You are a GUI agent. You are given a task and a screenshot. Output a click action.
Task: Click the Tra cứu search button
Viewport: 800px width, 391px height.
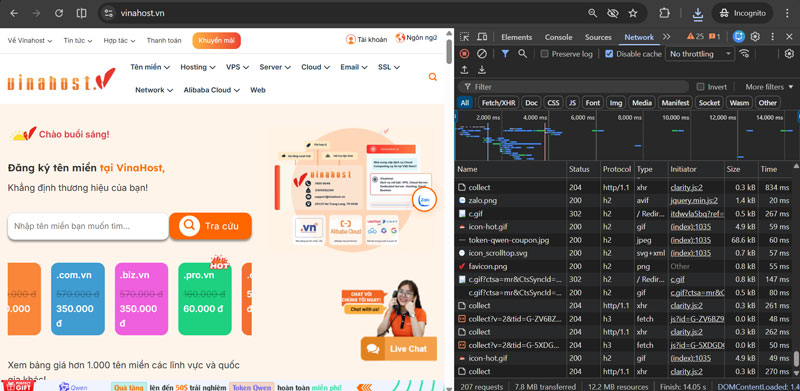pyautogui.click(x=210, y=226)
